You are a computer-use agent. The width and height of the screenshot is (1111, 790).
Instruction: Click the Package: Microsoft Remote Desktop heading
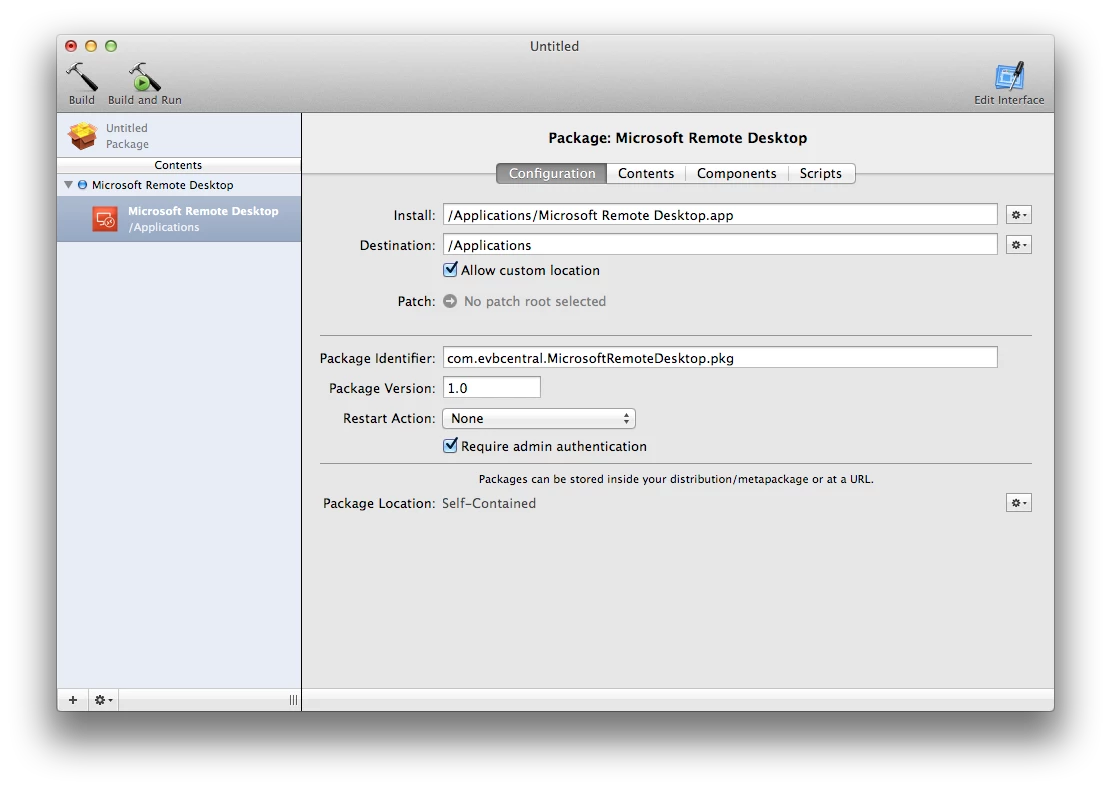pos(677,137)
